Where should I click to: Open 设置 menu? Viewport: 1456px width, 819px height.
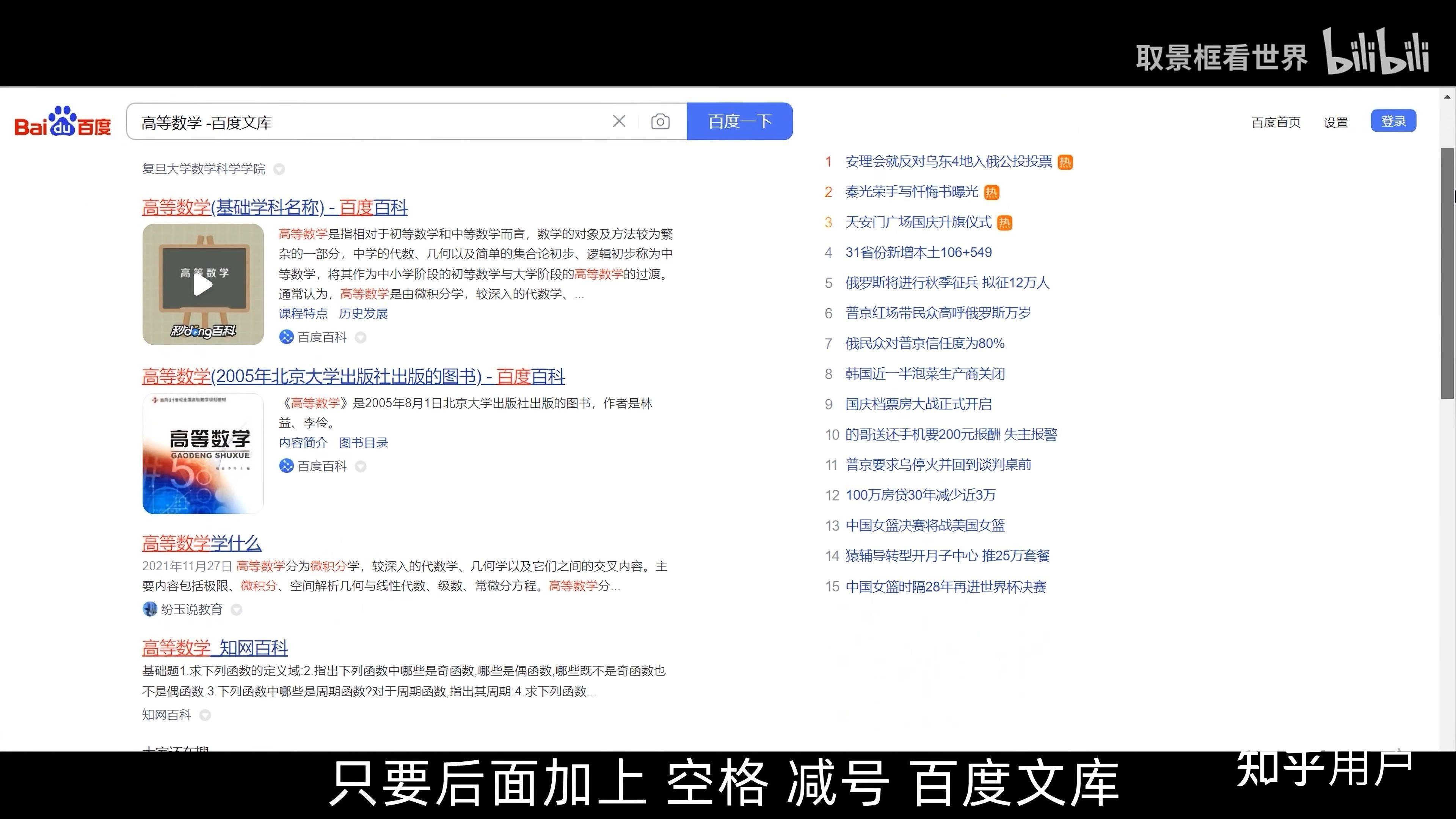[1335, 122]
